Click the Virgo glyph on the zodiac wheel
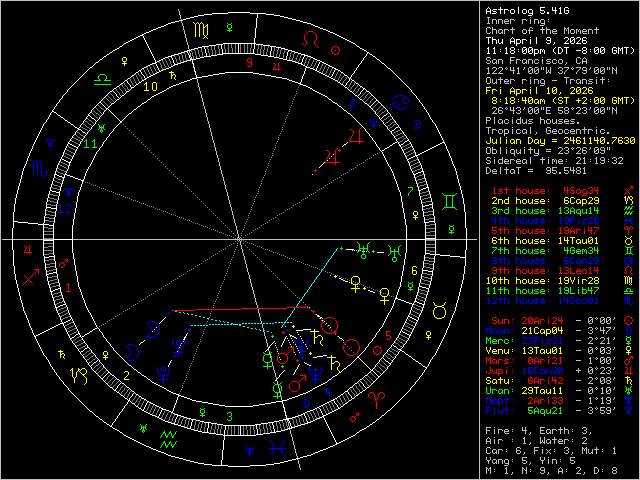 [x=201, y=32]
